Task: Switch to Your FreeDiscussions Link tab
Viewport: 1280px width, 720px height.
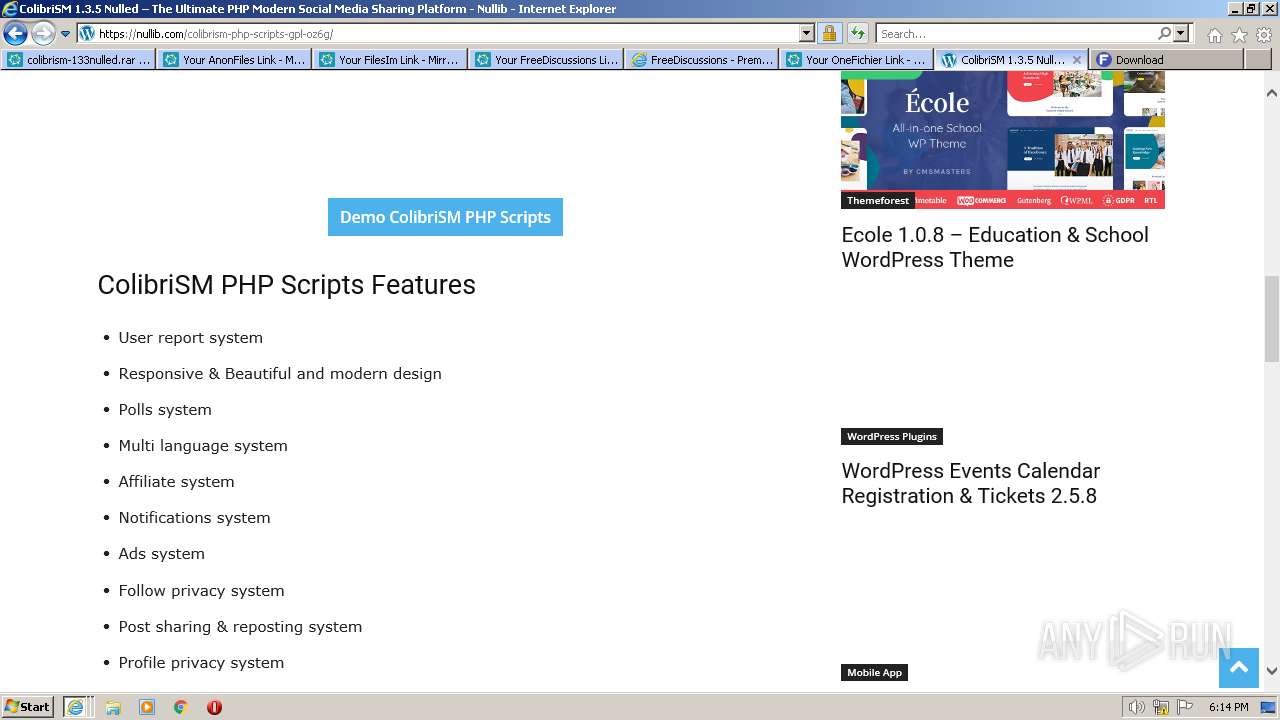Action: coord(547,60)
